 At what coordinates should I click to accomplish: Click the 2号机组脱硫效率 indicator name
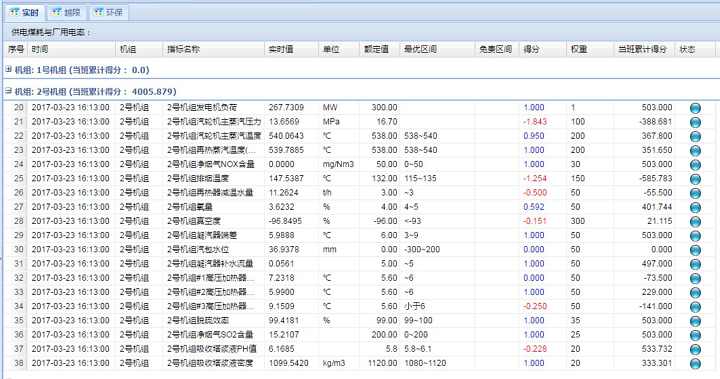tap(197, 321)
